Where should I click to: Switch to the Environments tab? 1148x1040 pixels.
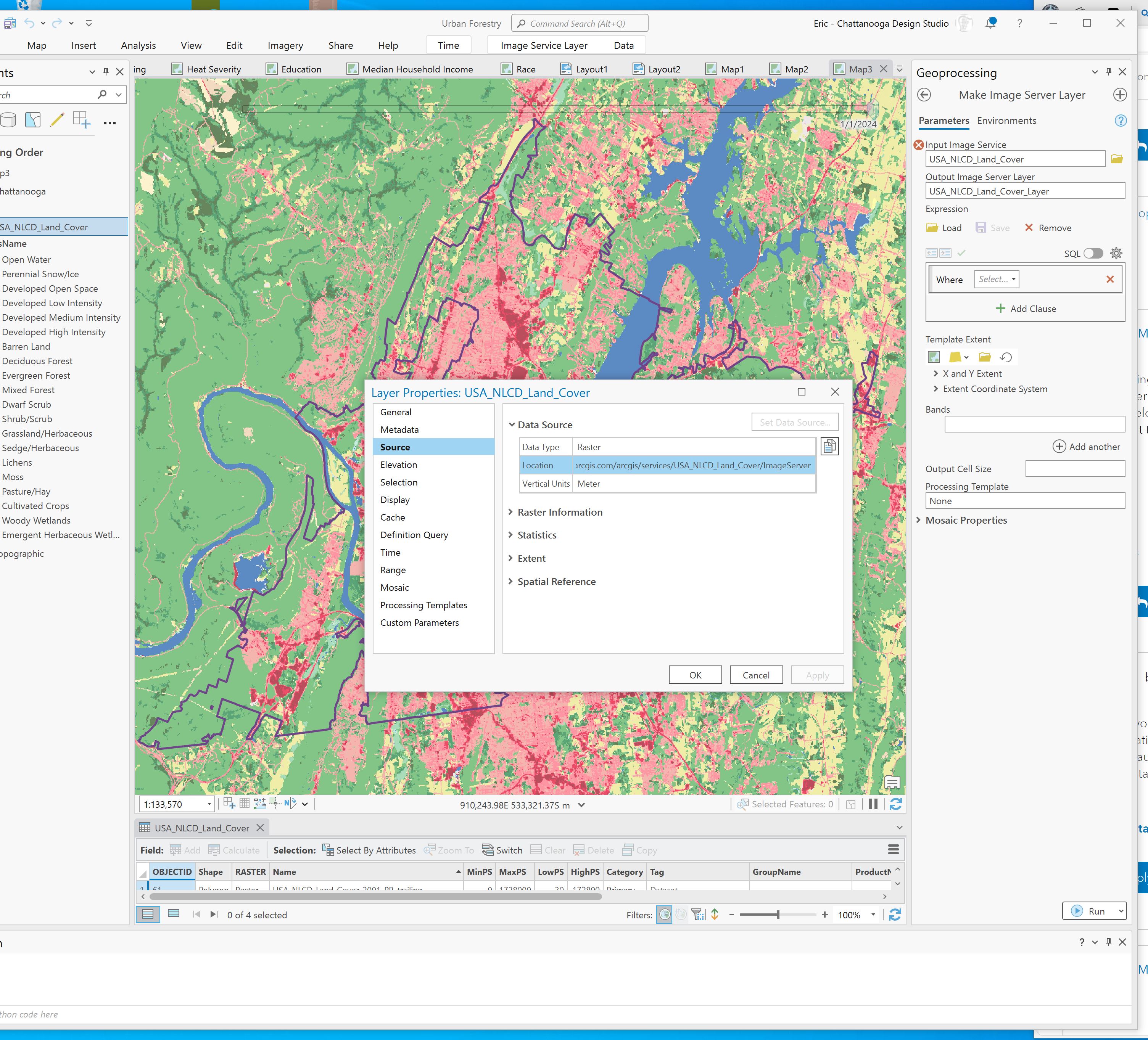click(x=1007, y=121)
